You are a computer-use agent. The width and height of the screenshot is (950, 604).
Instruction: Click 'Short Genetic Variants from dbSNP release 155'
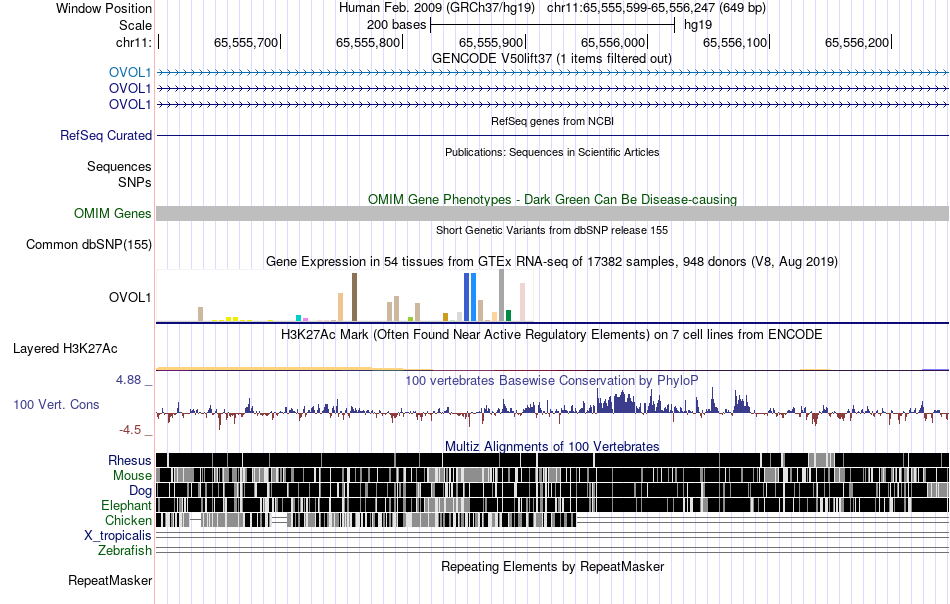pos(552,230)
